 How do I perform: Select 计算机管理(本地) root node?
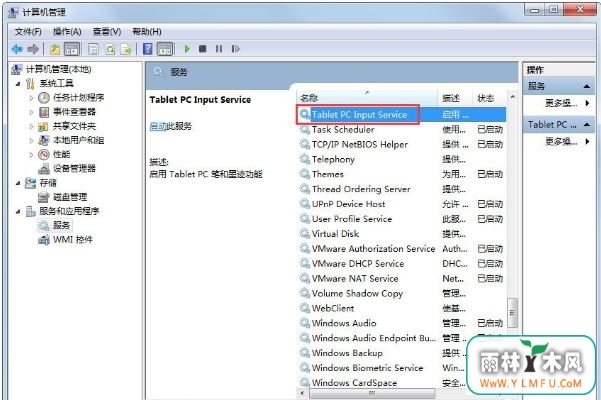tap(58, 69)
